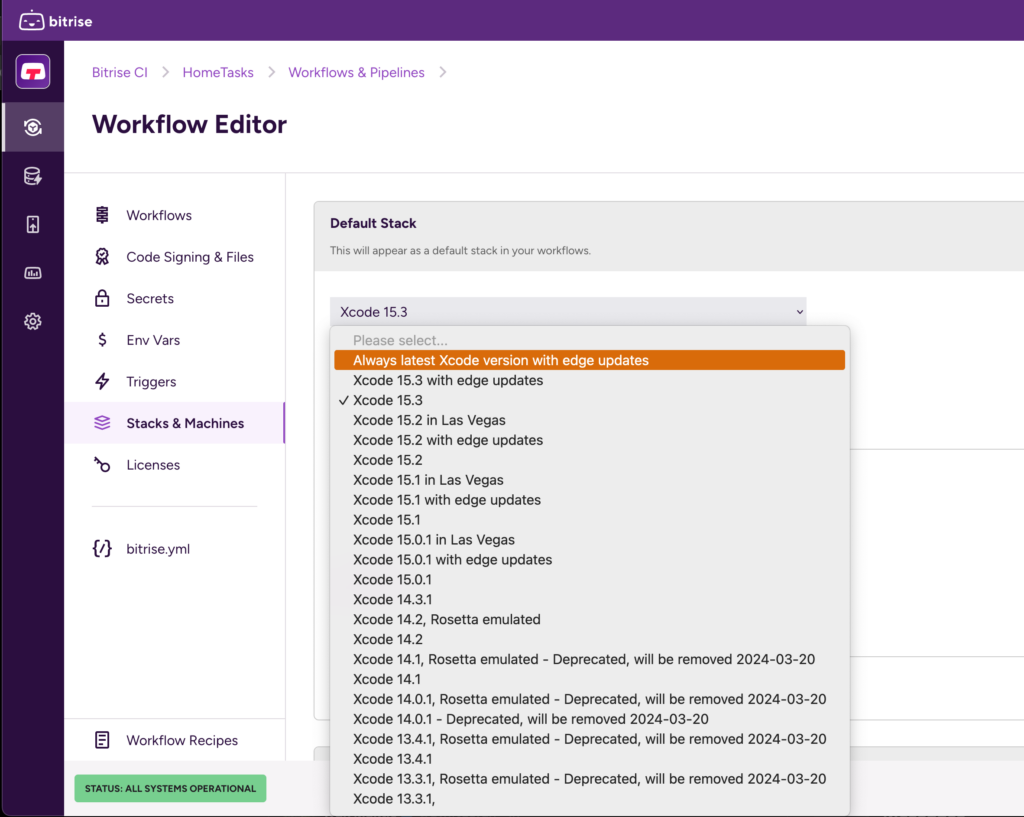The height and width of the screenshot is (817, 1024).
Task: Click the Licenses key icon
Action: pos(102,464)
